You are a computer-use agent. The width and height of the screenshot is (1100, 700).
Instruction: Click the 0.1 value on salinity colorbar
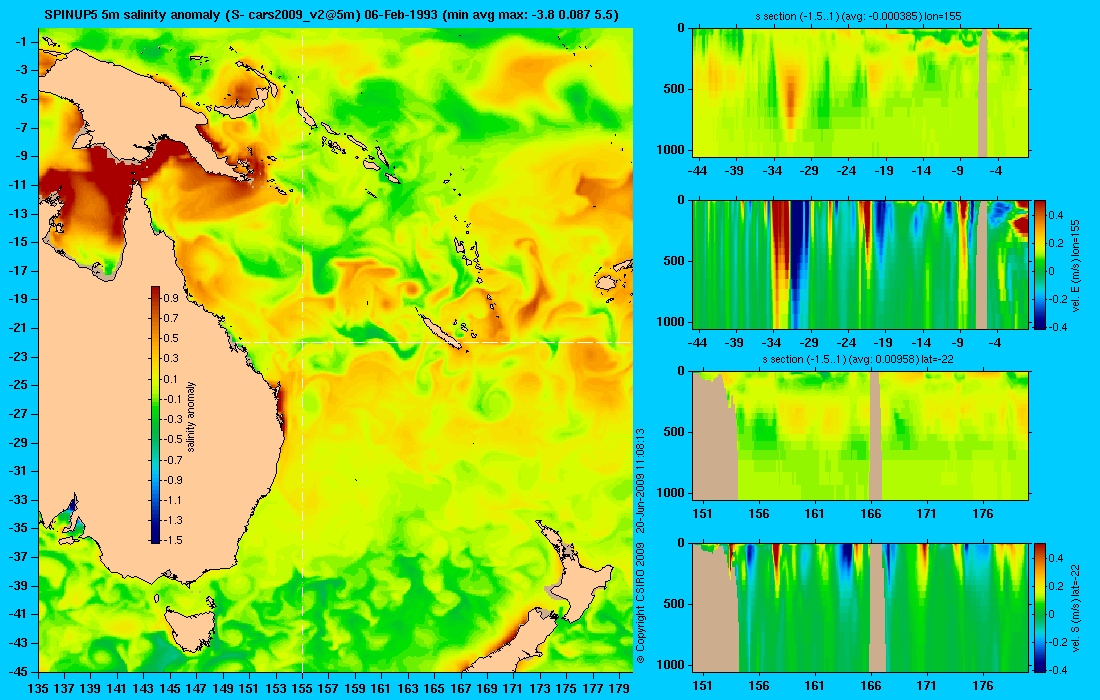pos(171,379)
